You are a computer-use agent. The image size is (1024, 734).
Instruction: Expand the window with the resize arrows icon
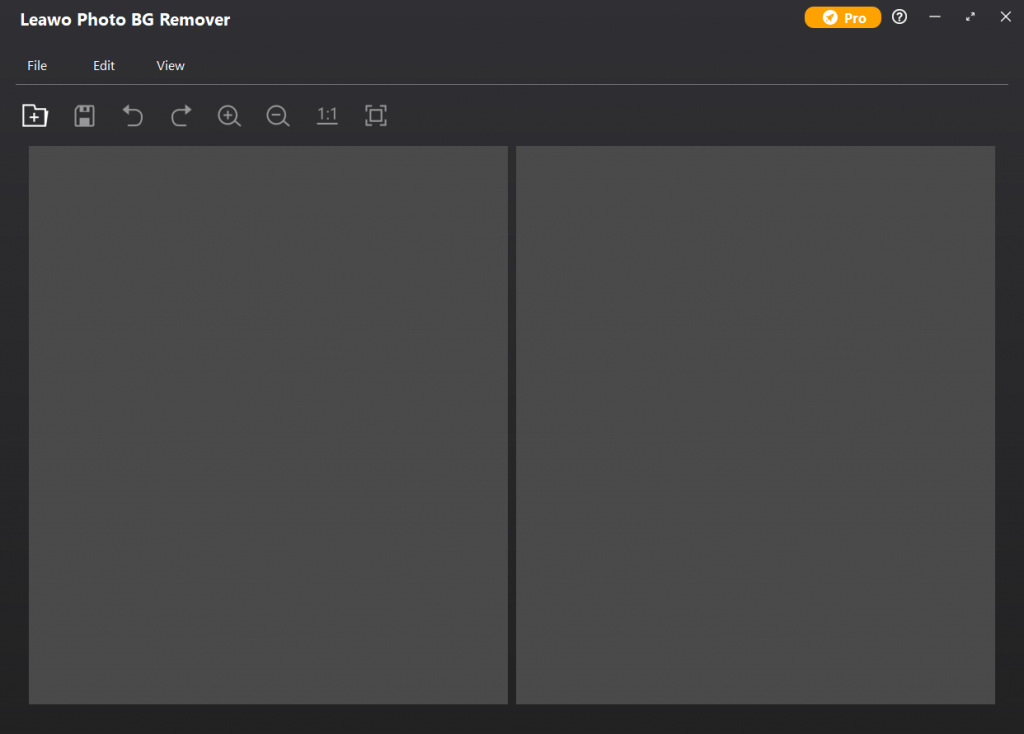point(969,17)
